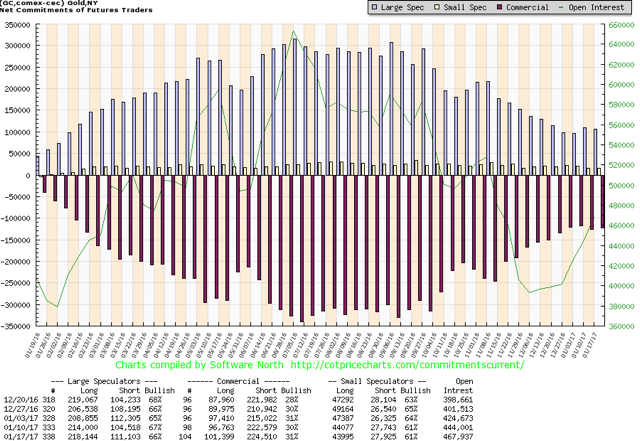Click open interest value 424,673
The width and height of the screenshot is (640, 441).
tap(458, 418)
